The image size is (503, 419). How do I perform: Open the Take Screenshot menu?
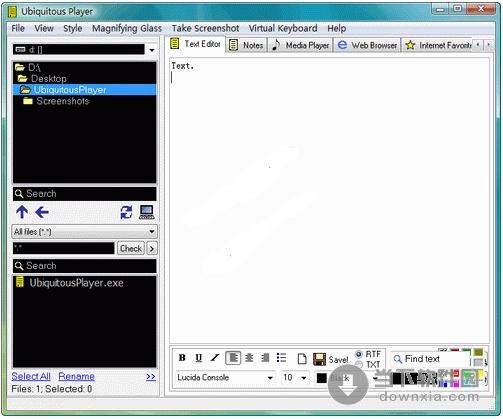pos(206,28)
